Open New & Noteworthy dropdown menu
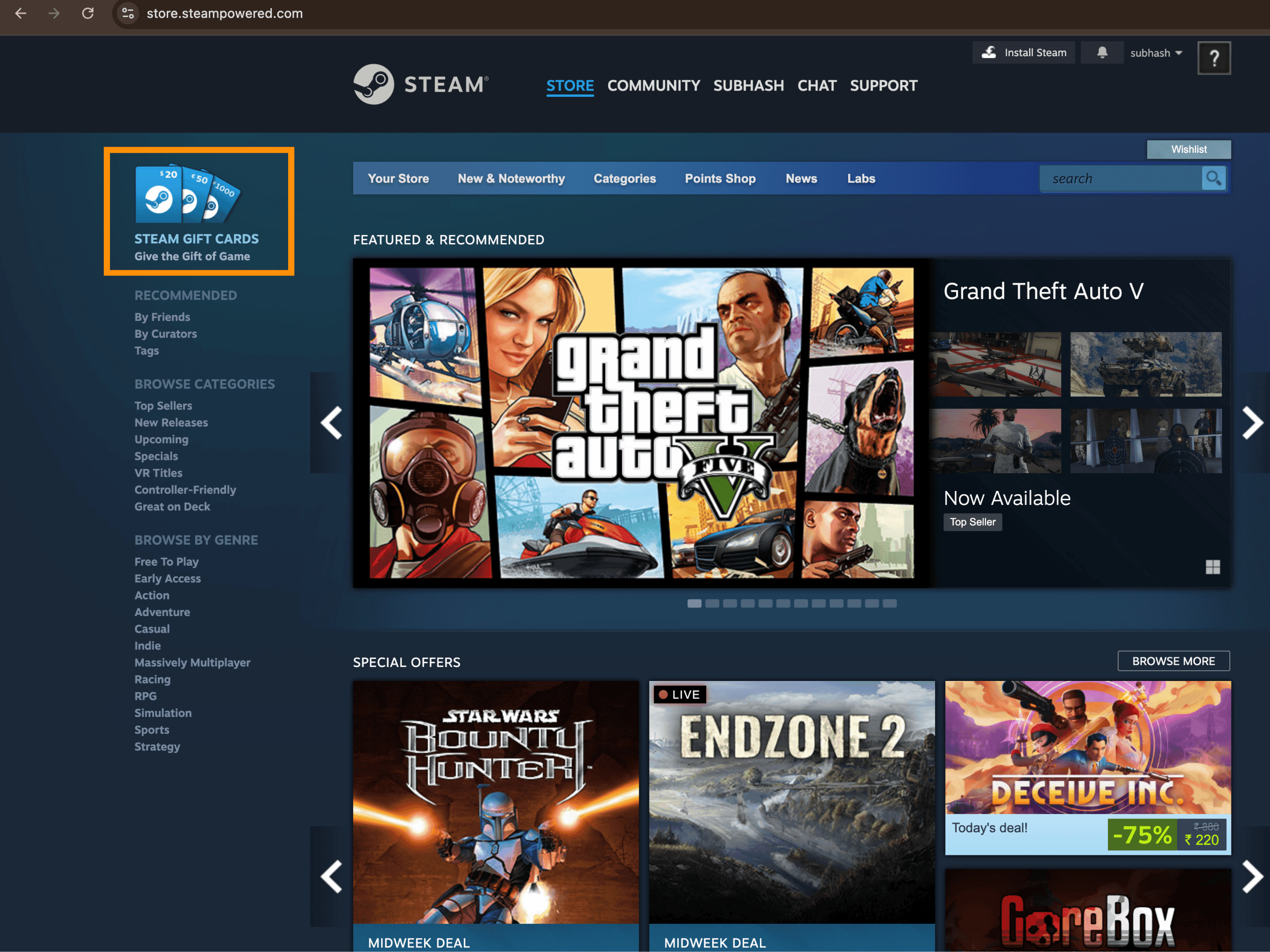 (511, 178)
